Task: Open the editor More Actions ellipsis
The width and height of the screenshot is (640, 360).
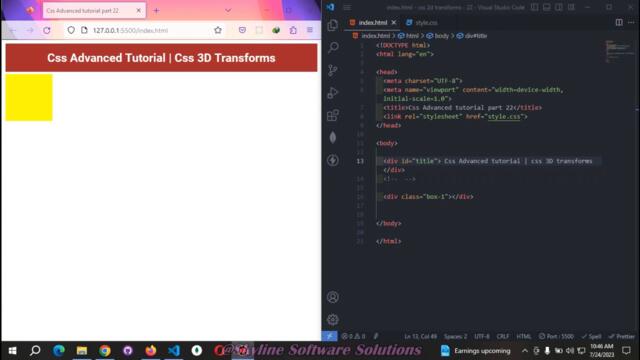Action: 631,22
